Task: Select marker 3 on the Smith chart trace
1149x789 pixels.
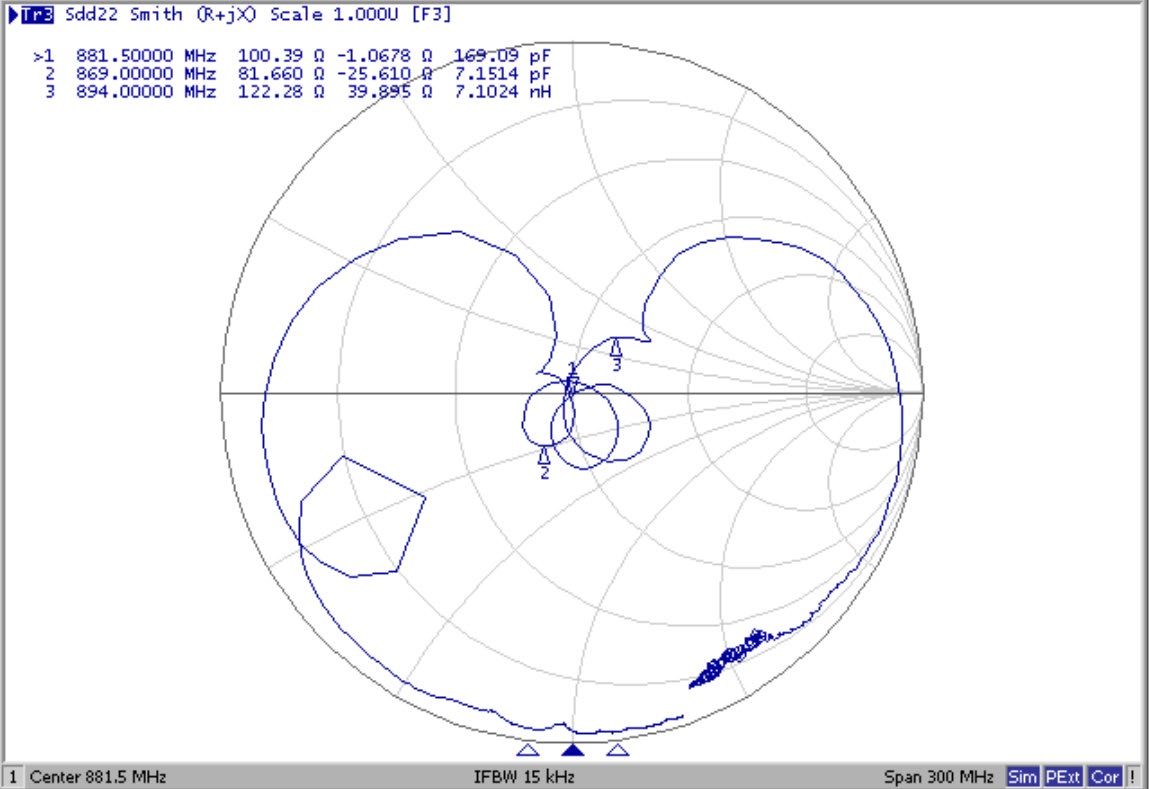Action: pyautogui.click(x=616, y=348)
